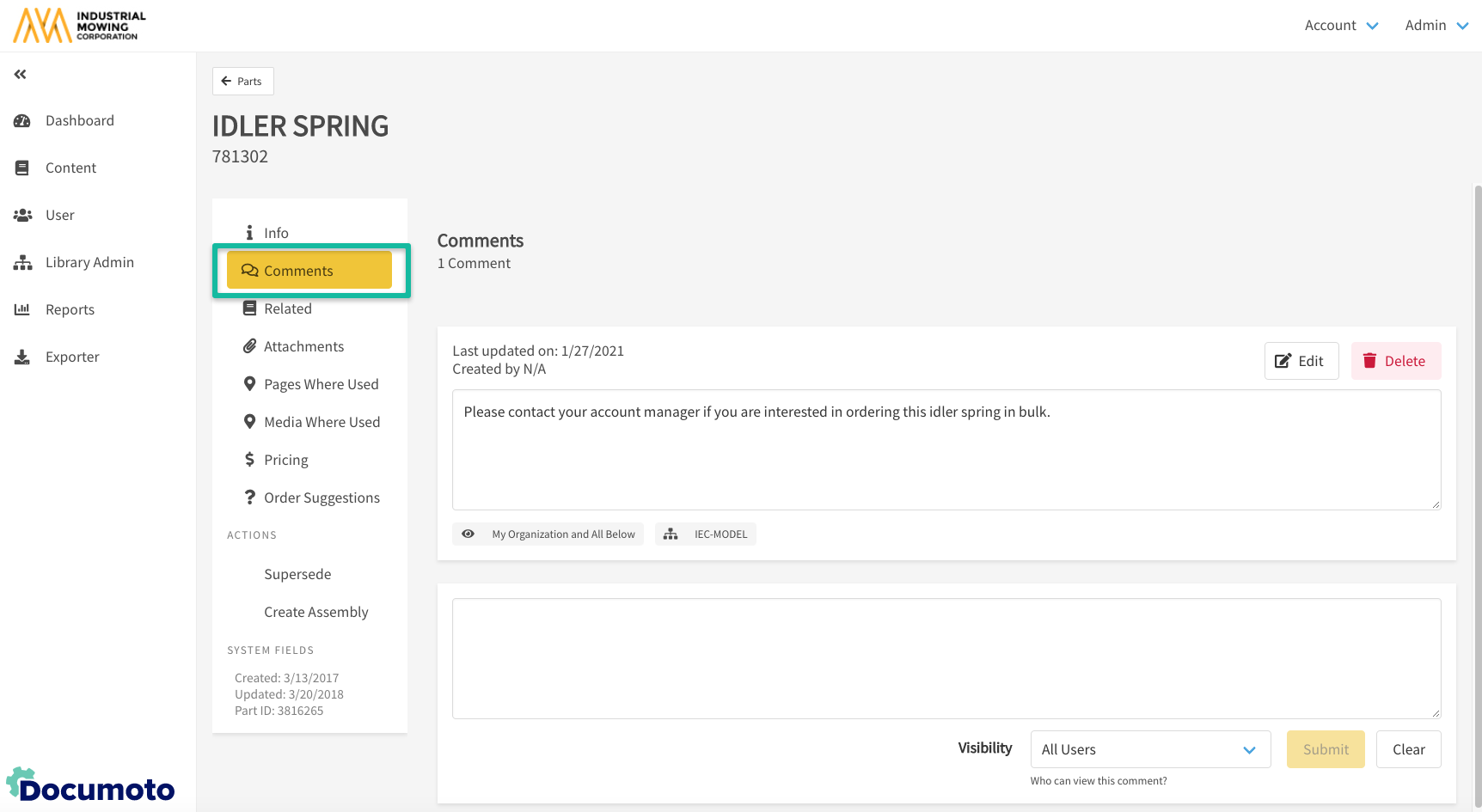Go back to Parts list

[x=242, y=82]
